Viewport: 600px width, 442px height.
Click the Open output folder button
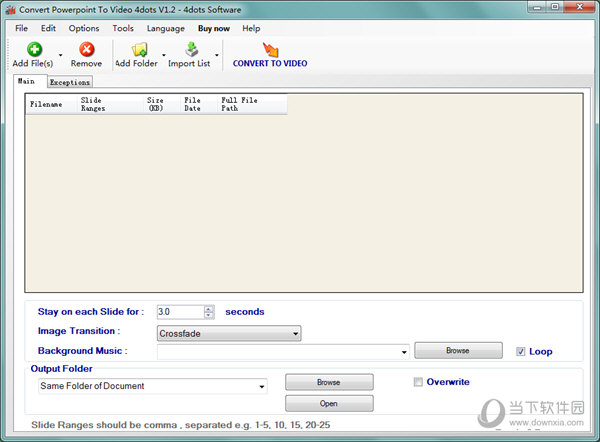tap(329, 403)
